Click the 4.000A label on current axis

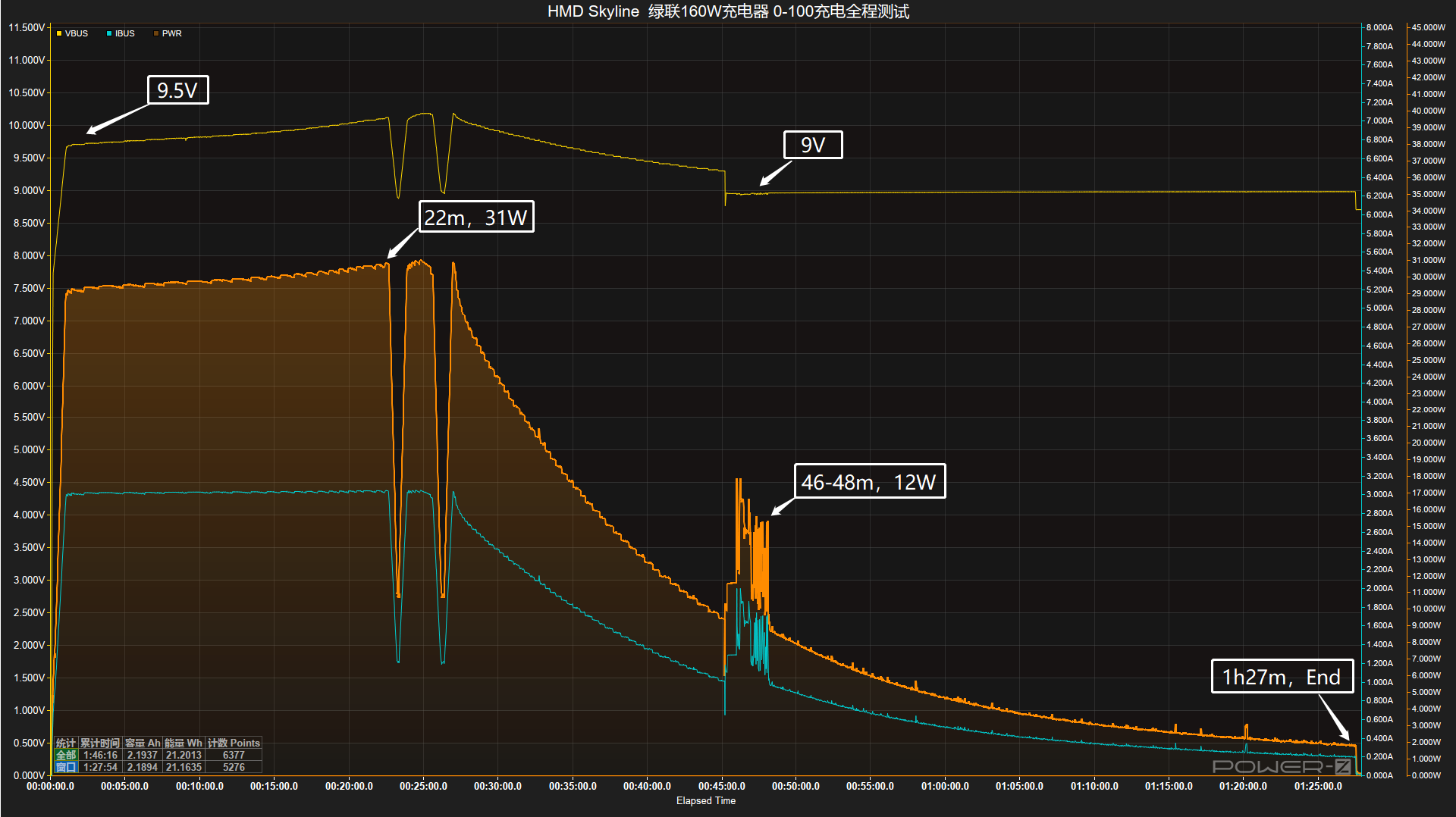tap(1379, 402)
